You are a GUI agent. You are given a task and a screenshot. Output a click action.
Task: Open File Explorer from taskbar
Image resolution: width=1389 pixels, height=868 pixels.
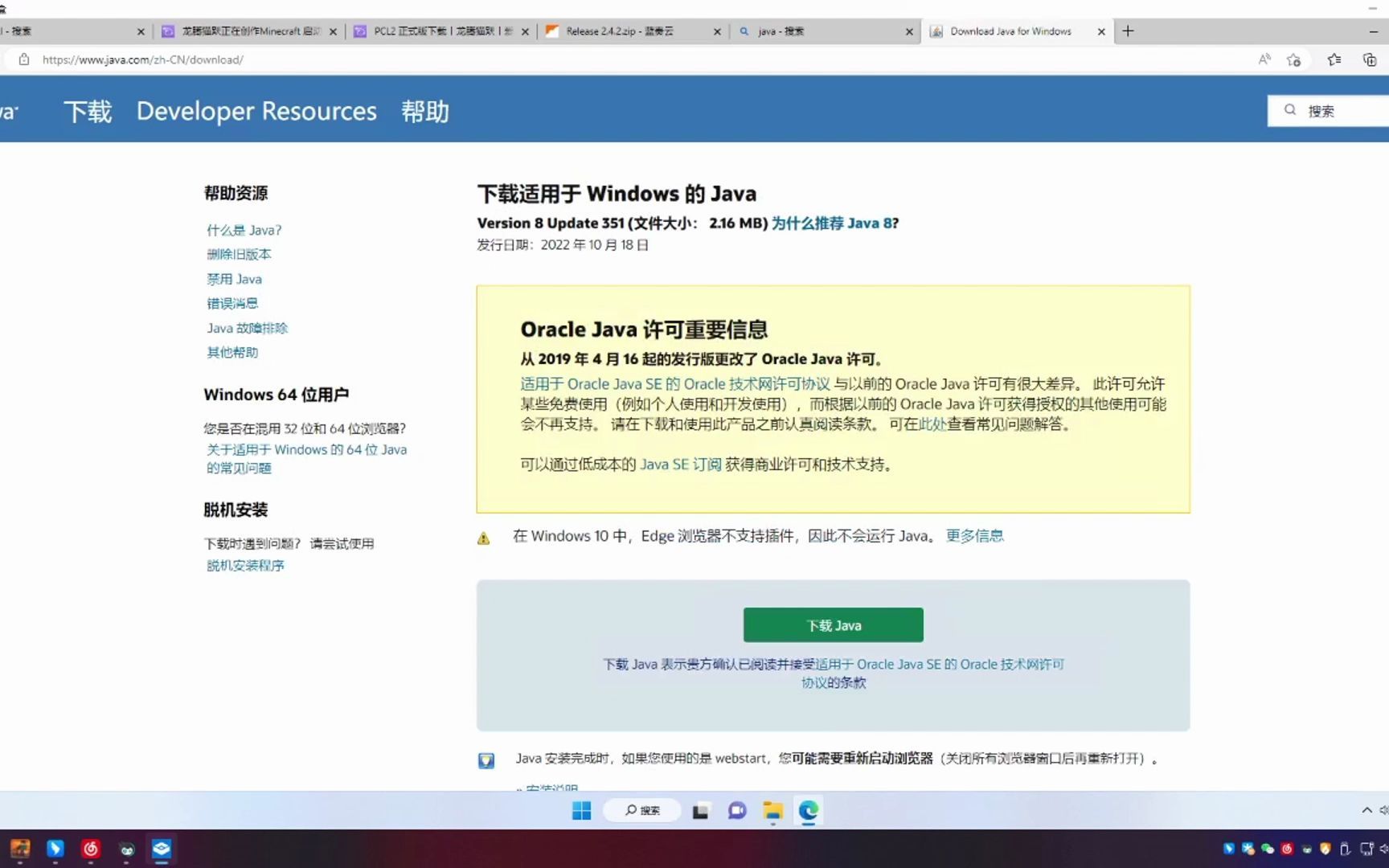click(x=772, y=811)
